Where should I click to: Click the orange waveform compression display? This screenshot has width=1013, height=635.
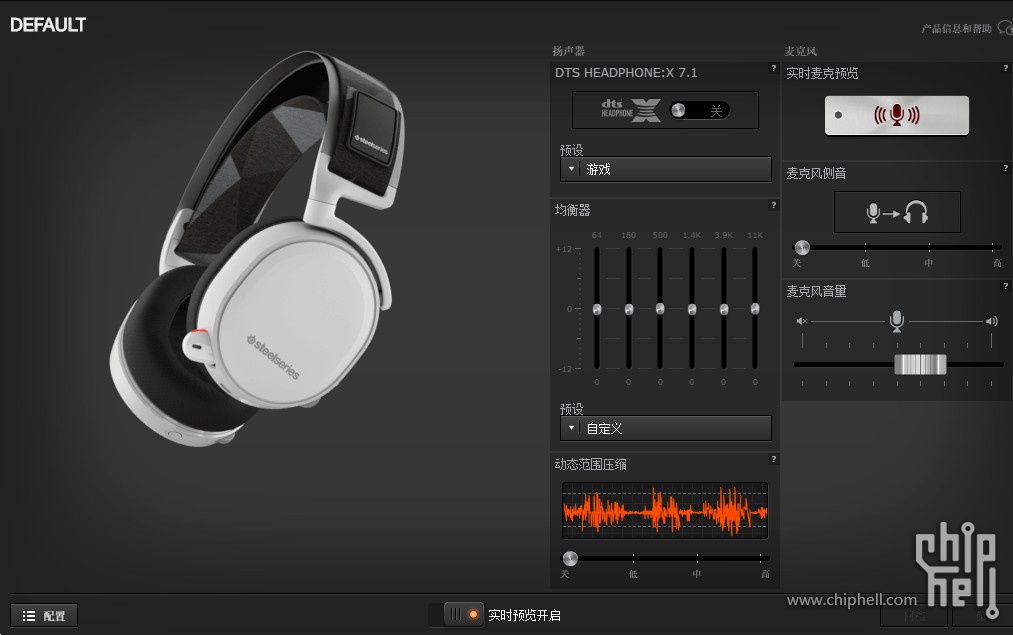click(x=665, y=510)
